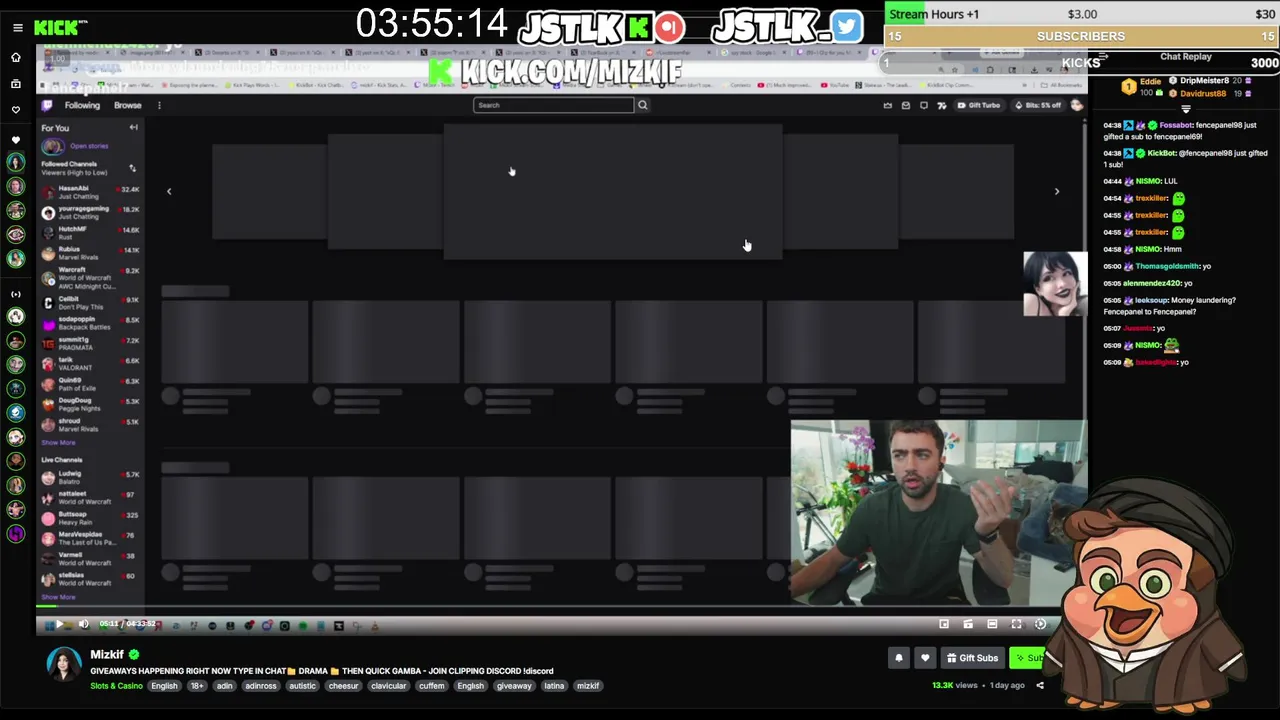The image size is (1280, 720).
Task: Collapse chat with arrow beside Chat Replay
Action: (1105, 57)
